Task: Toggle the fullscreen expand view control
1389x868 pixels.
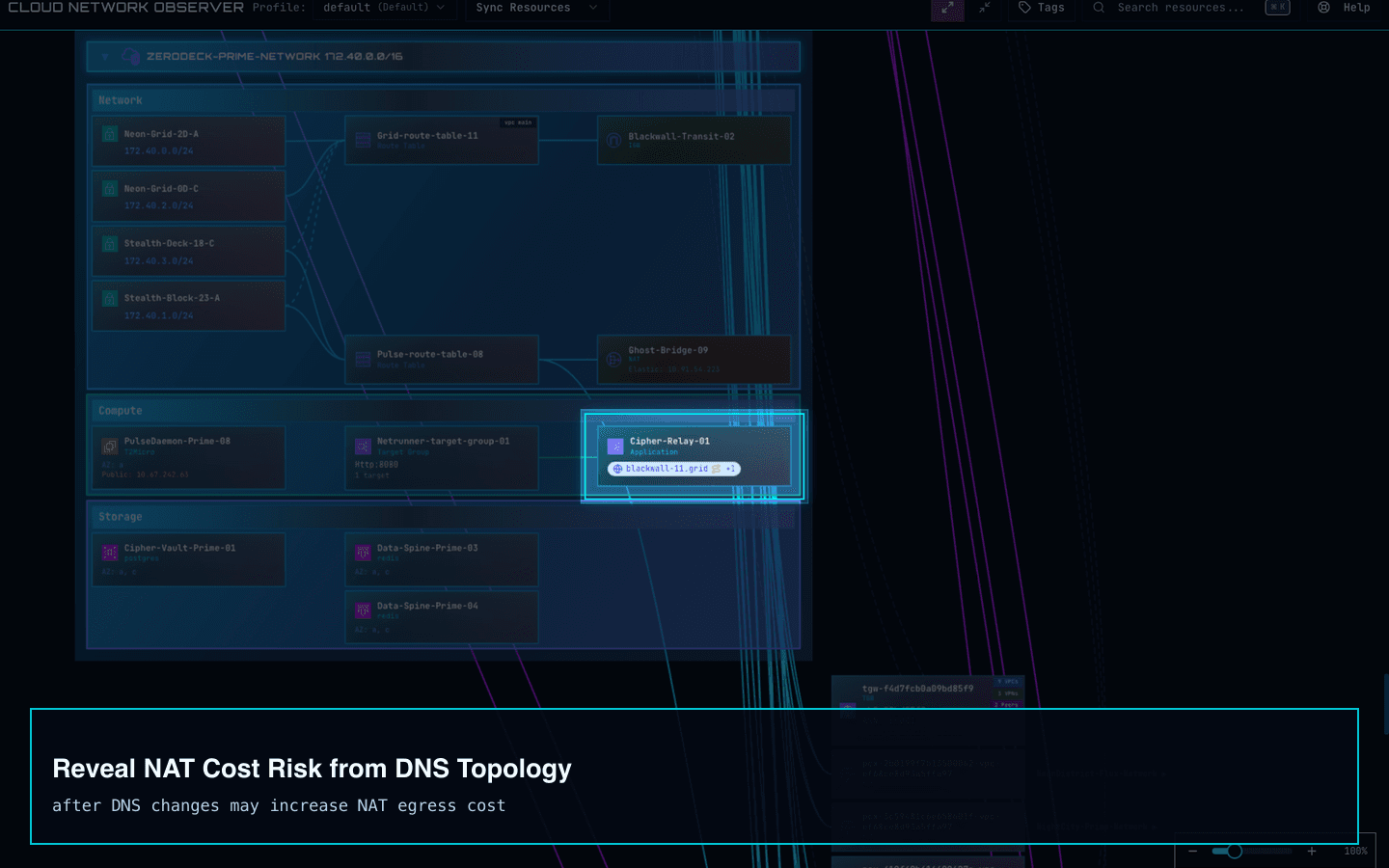Action: coord(946,10)
